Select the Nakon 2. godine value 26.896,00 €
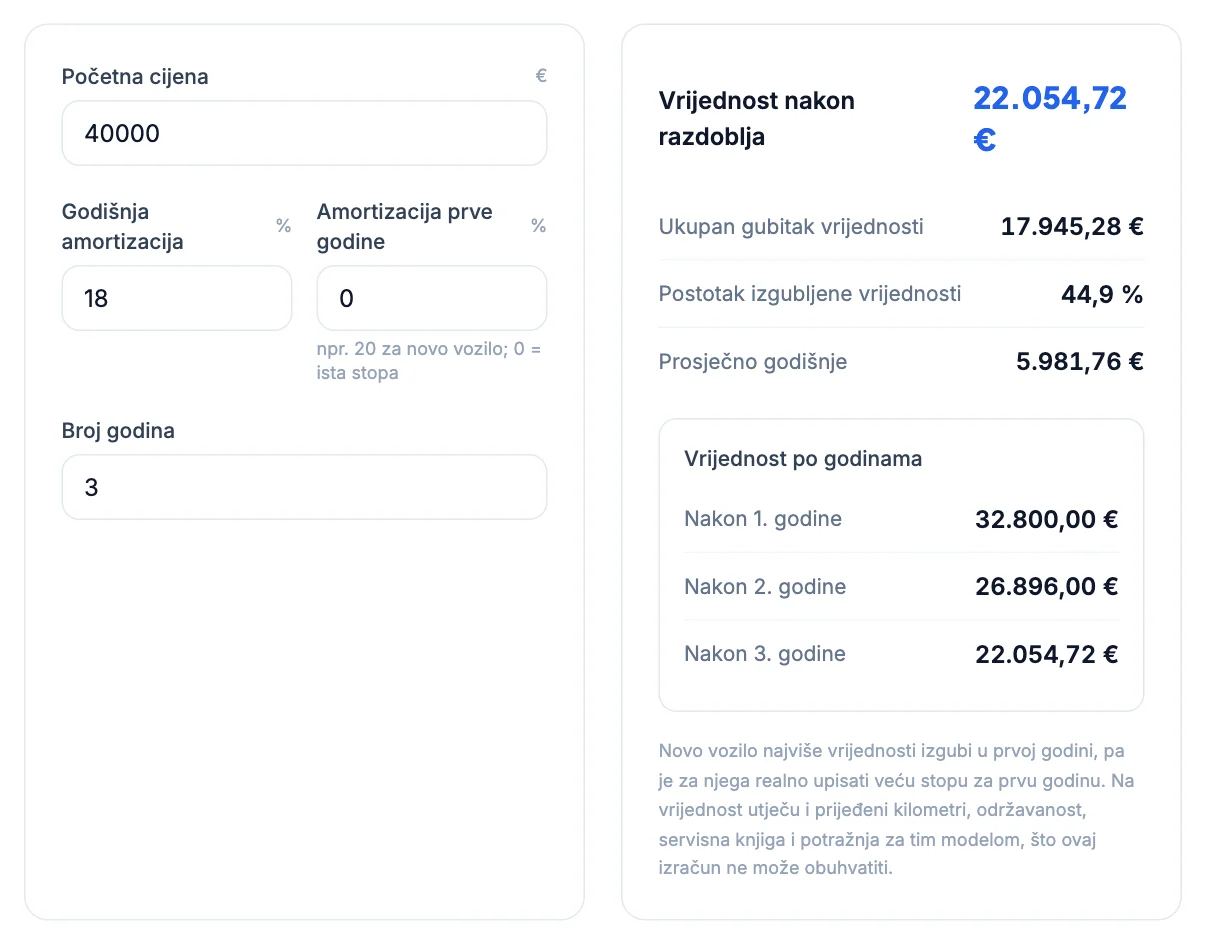This screenshot has width=1206, height=944. tap(1047, 587)
